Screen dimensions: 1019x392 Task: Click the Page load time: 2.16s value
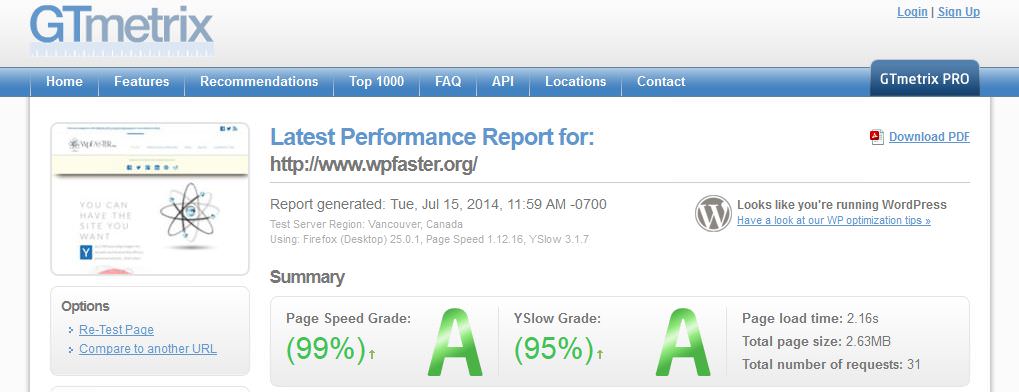point(810,319)
